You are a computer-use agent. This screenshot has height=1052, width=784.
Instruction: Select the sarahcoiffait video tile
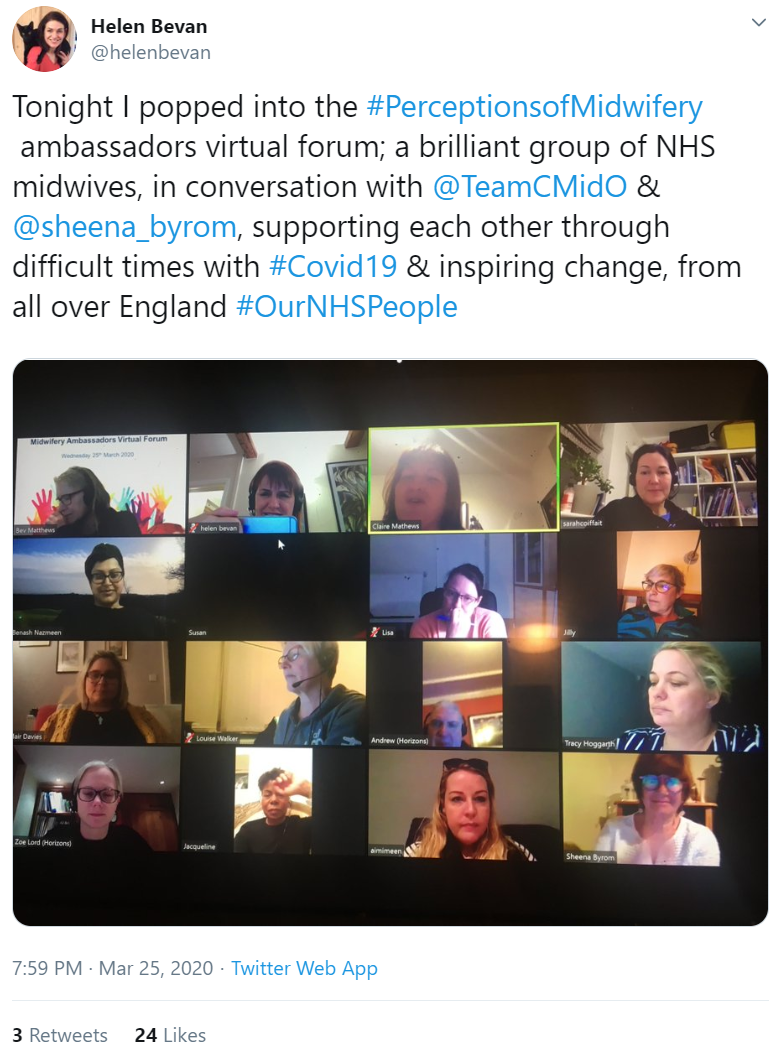tap(659, 475)
